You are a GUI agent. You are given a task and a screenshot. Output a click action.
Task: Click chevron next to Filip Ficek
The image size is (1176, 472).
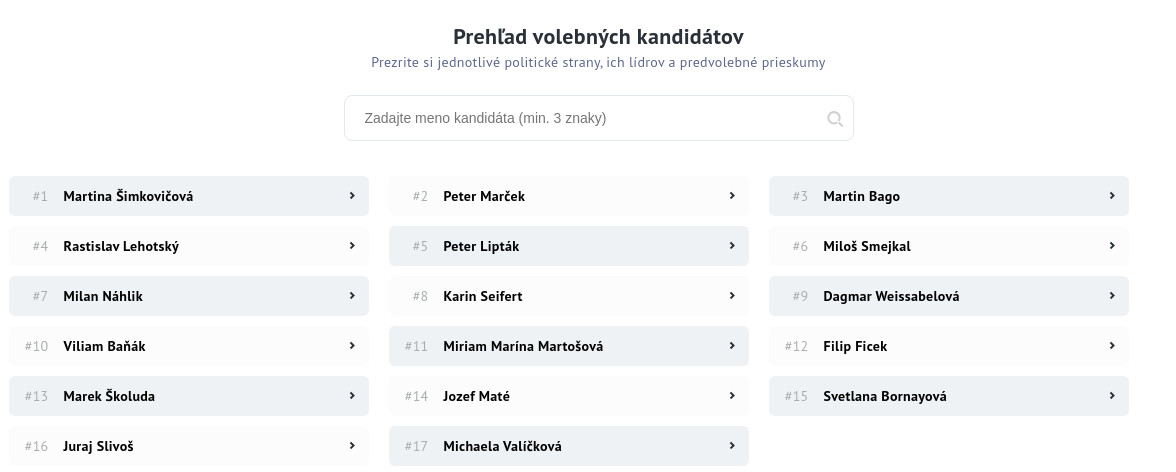pos(1112,346)
